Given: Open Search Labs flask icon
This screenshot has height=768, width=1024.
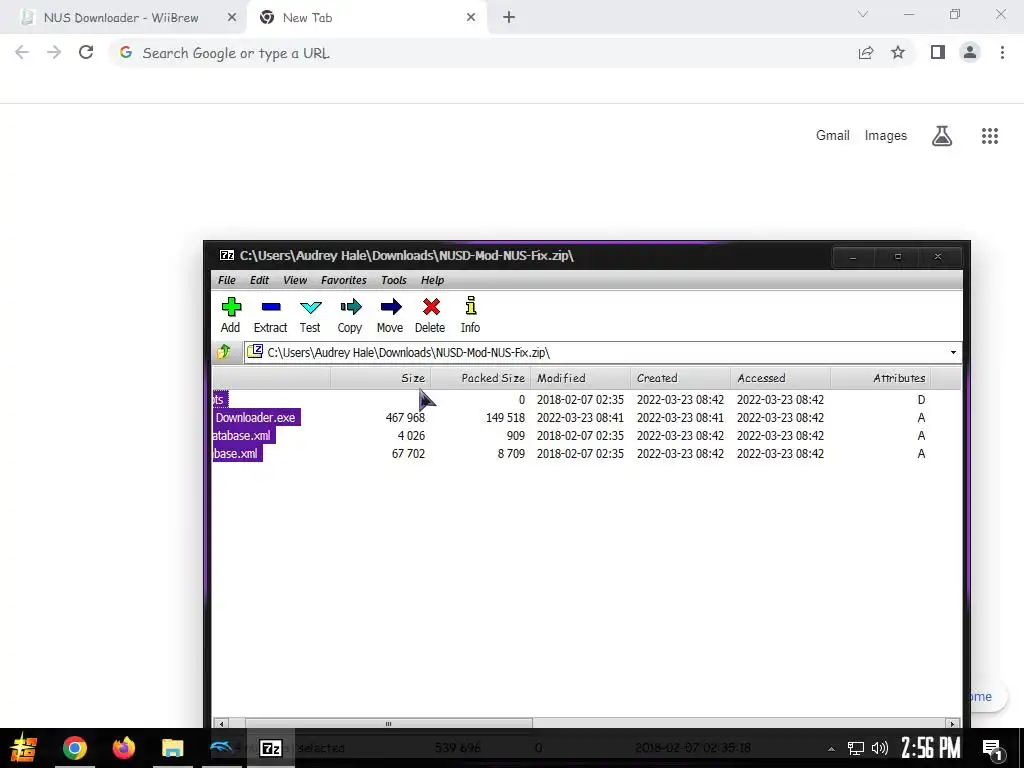Looking at the screenshot, I should (x=942, y=136).
